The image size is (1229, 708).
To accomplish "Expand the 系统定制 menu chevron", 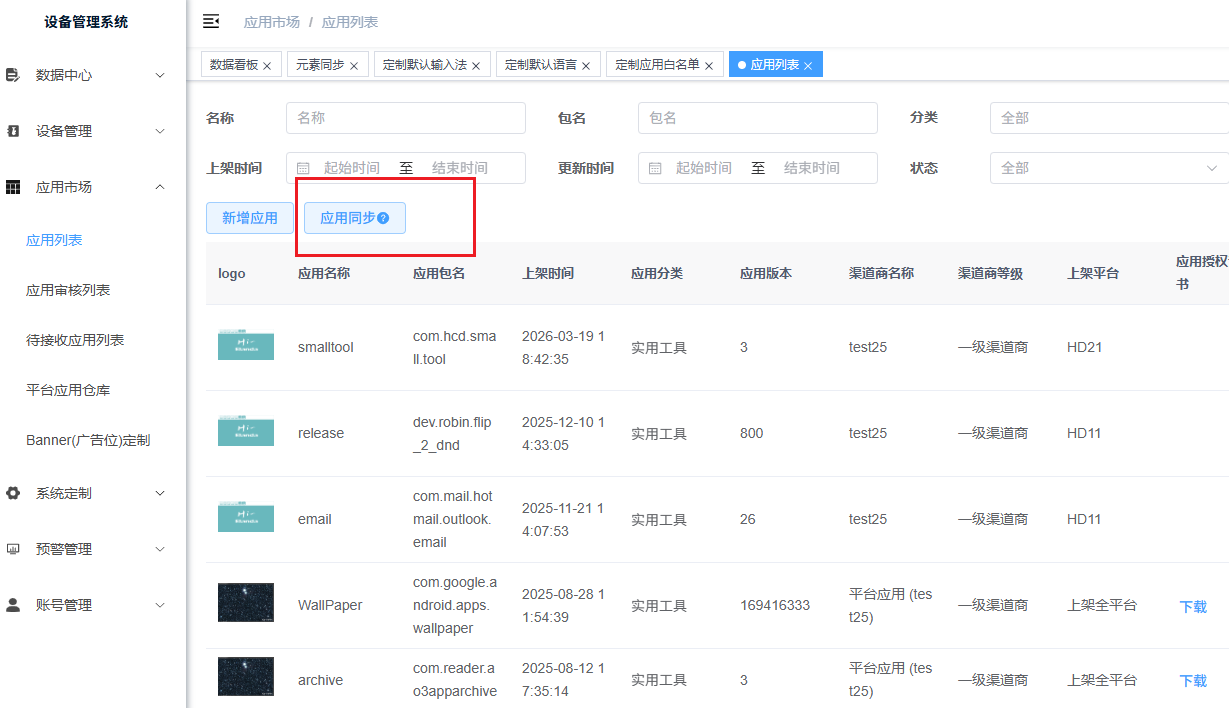I will point(160,493).
